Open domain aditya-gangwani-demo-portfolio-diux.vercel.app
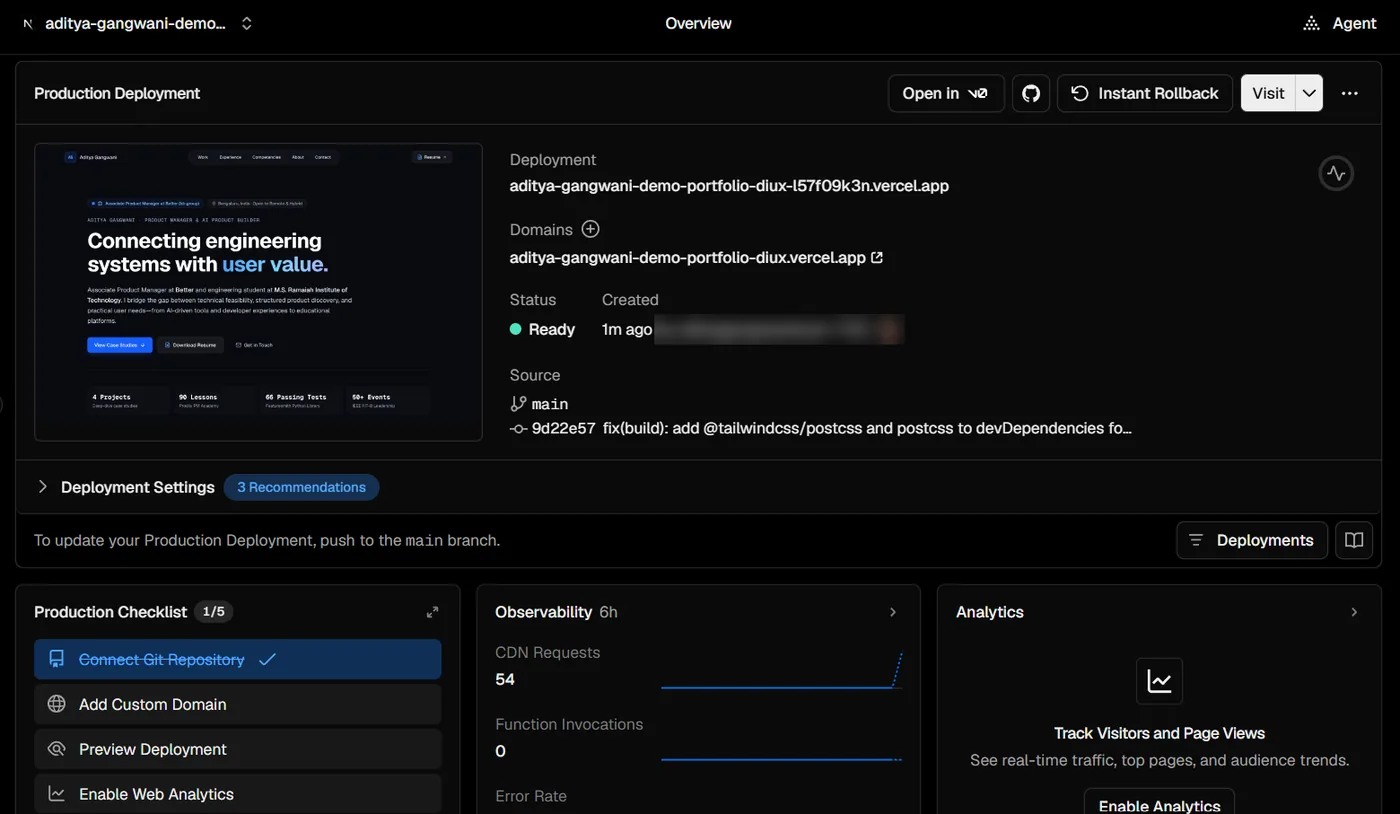 point(688,257)
